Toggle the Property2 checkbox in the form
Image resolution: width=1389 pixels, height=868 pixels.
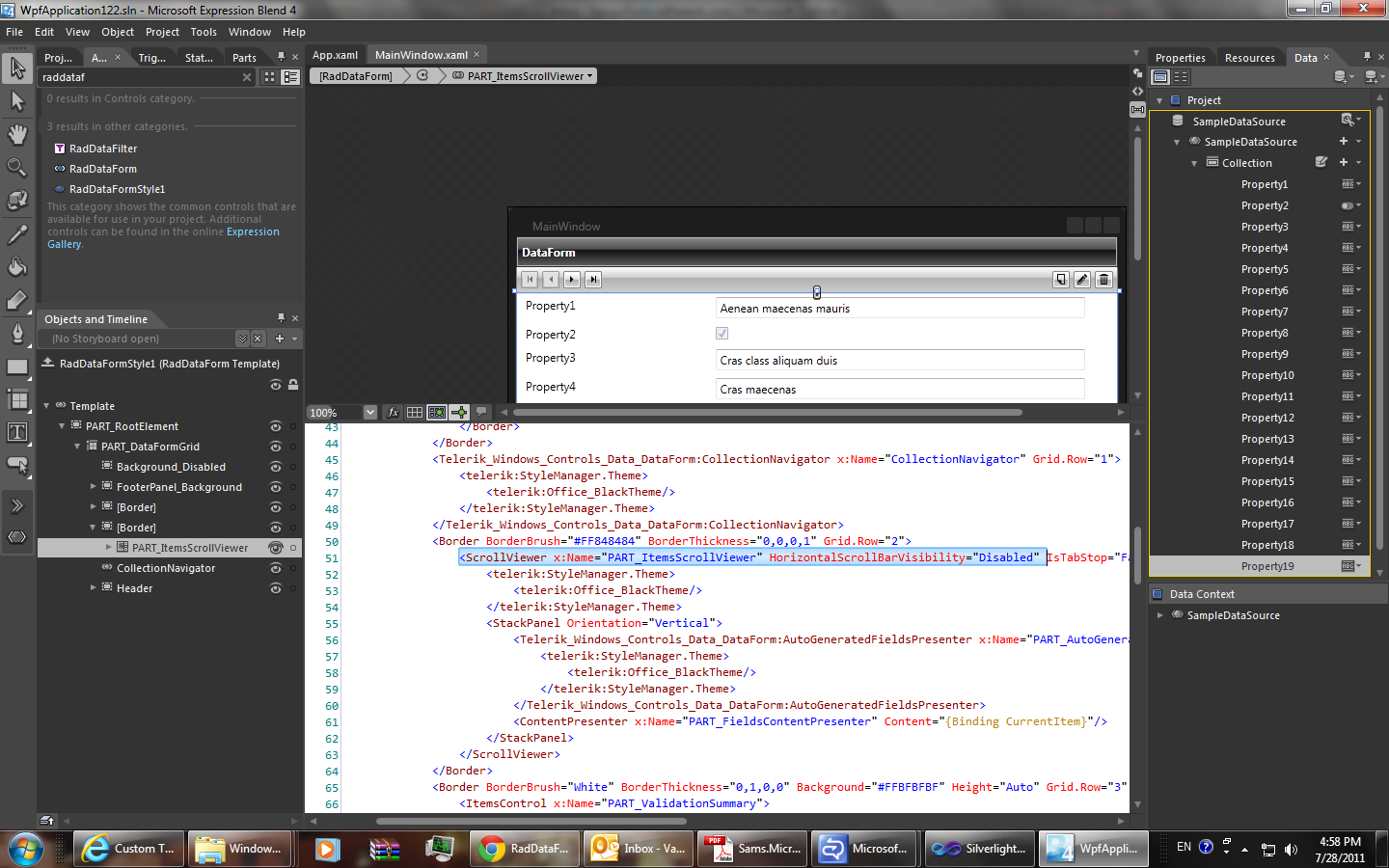click(x=722, y=334)
